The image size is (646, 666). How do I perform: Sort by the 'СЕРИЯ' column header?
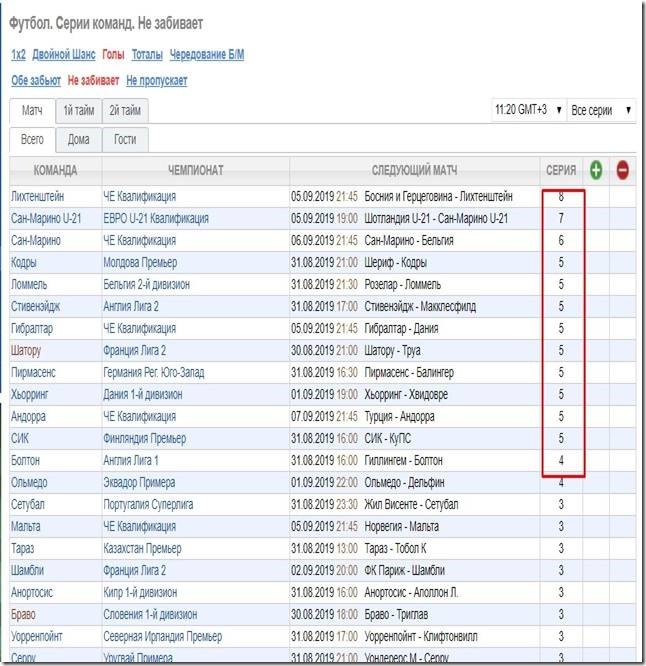click(560, 171)
